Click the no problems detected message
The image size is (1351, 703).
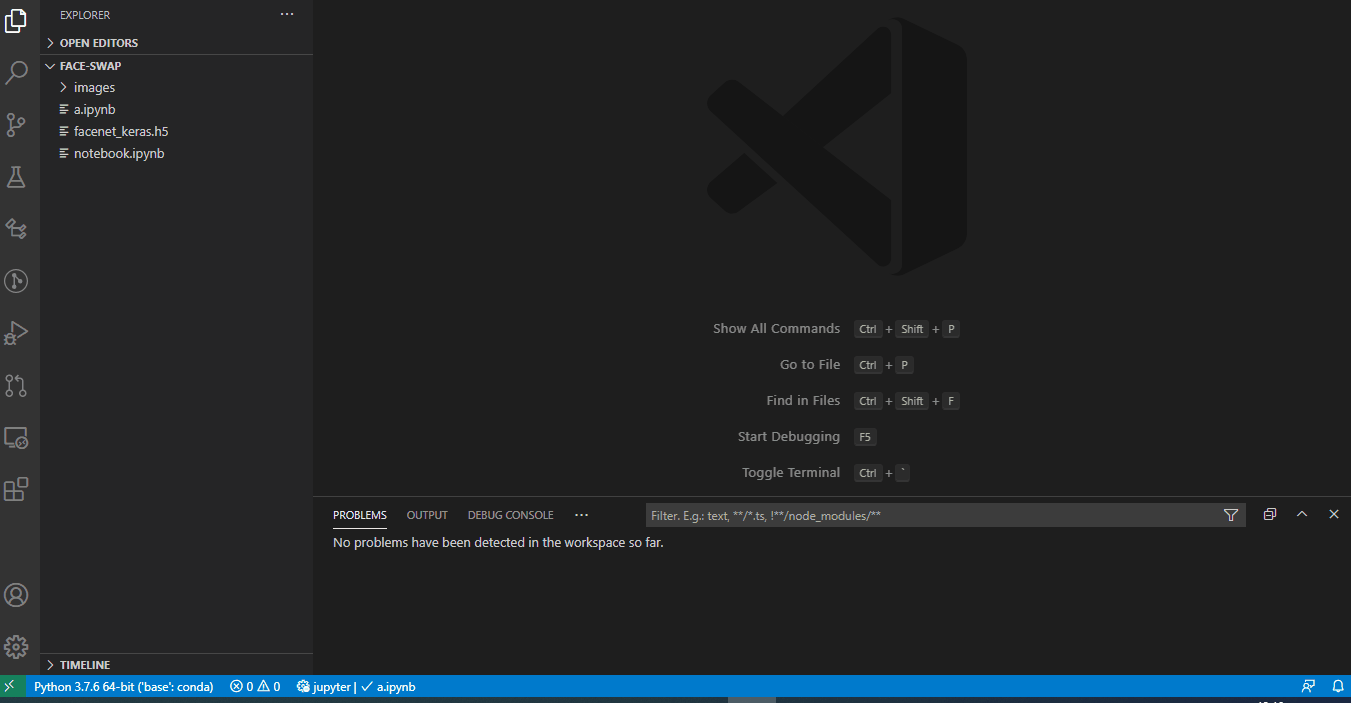click(x=498, y=543)
